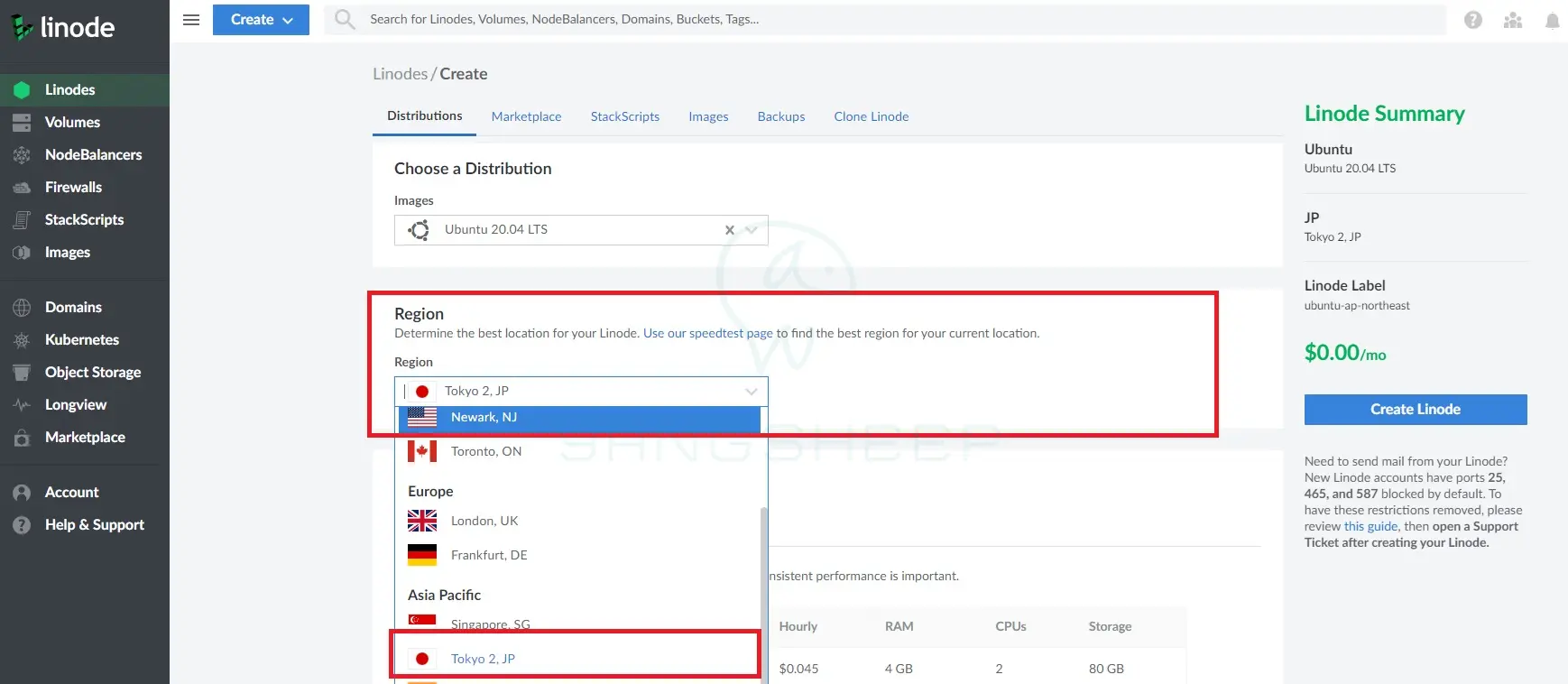Switch to the Backups tab

coord(781,117)
